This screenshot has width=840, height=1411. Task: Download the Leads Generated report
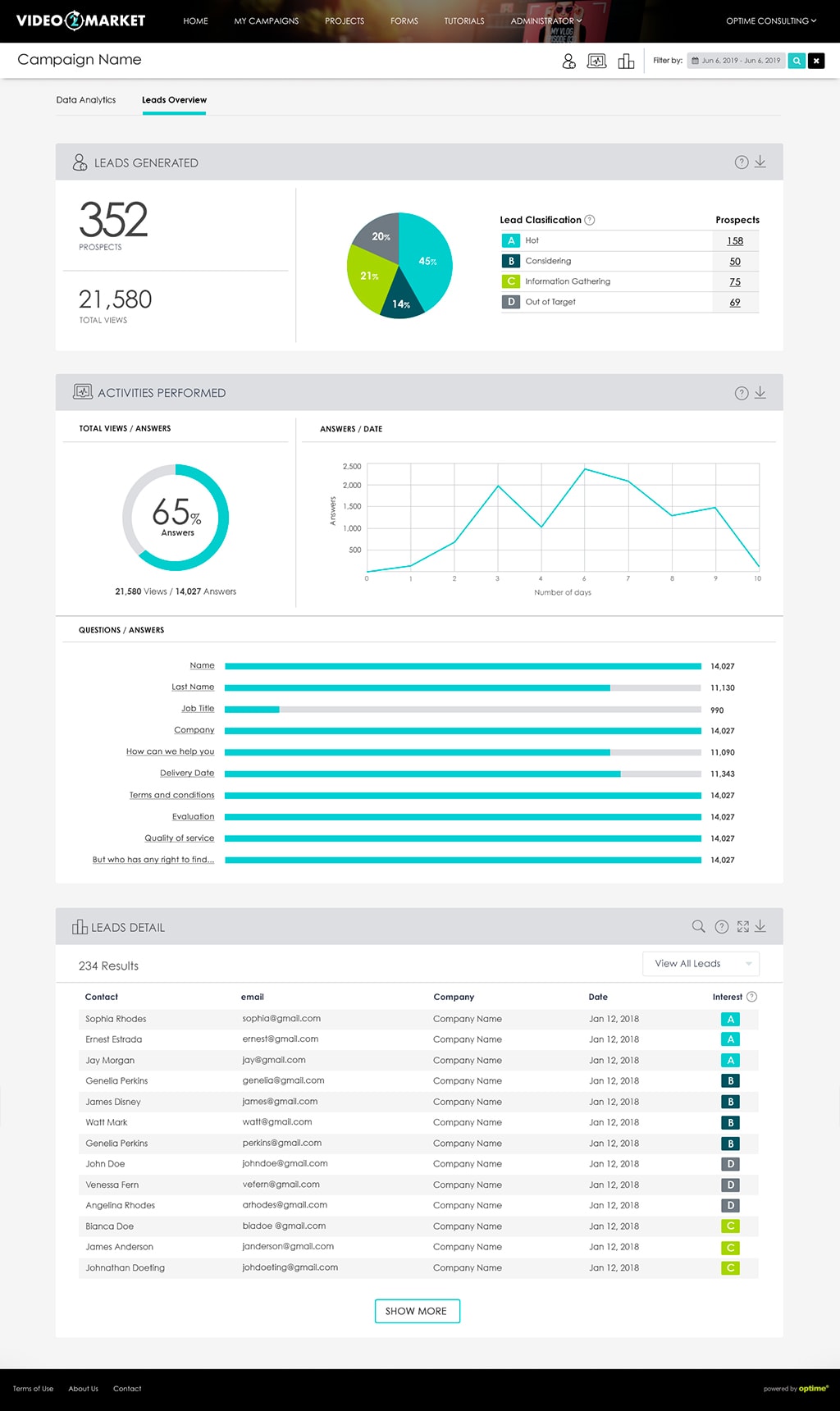(760, 162)
